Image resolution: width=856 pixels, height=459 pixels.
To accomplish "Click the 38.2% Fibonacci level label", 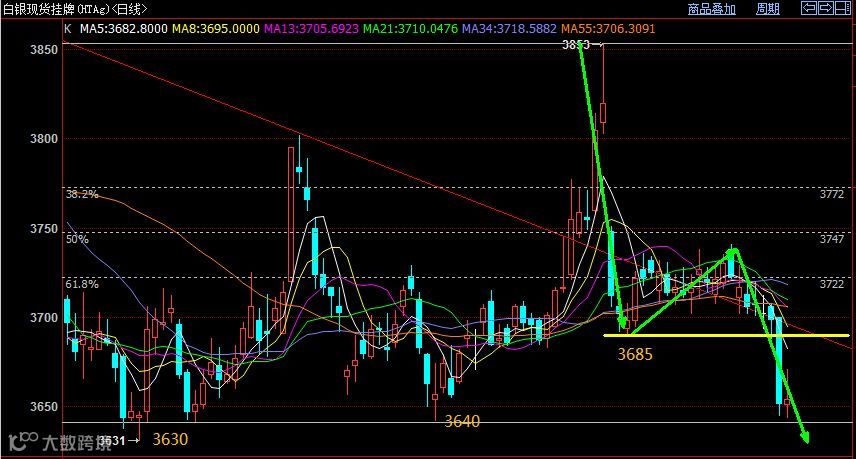I will point(82,194).
